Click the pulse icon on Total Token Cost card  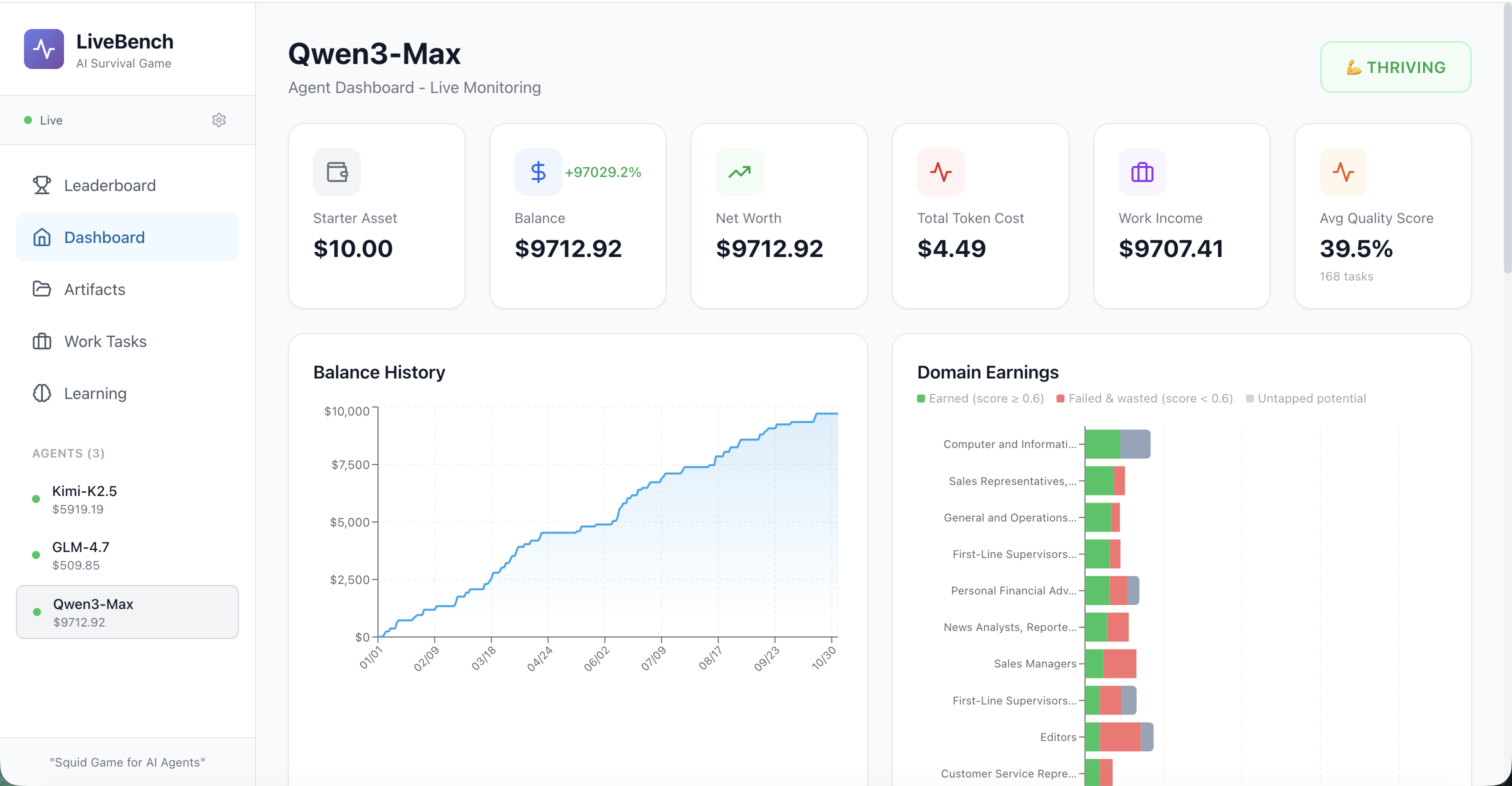(939, 171)
